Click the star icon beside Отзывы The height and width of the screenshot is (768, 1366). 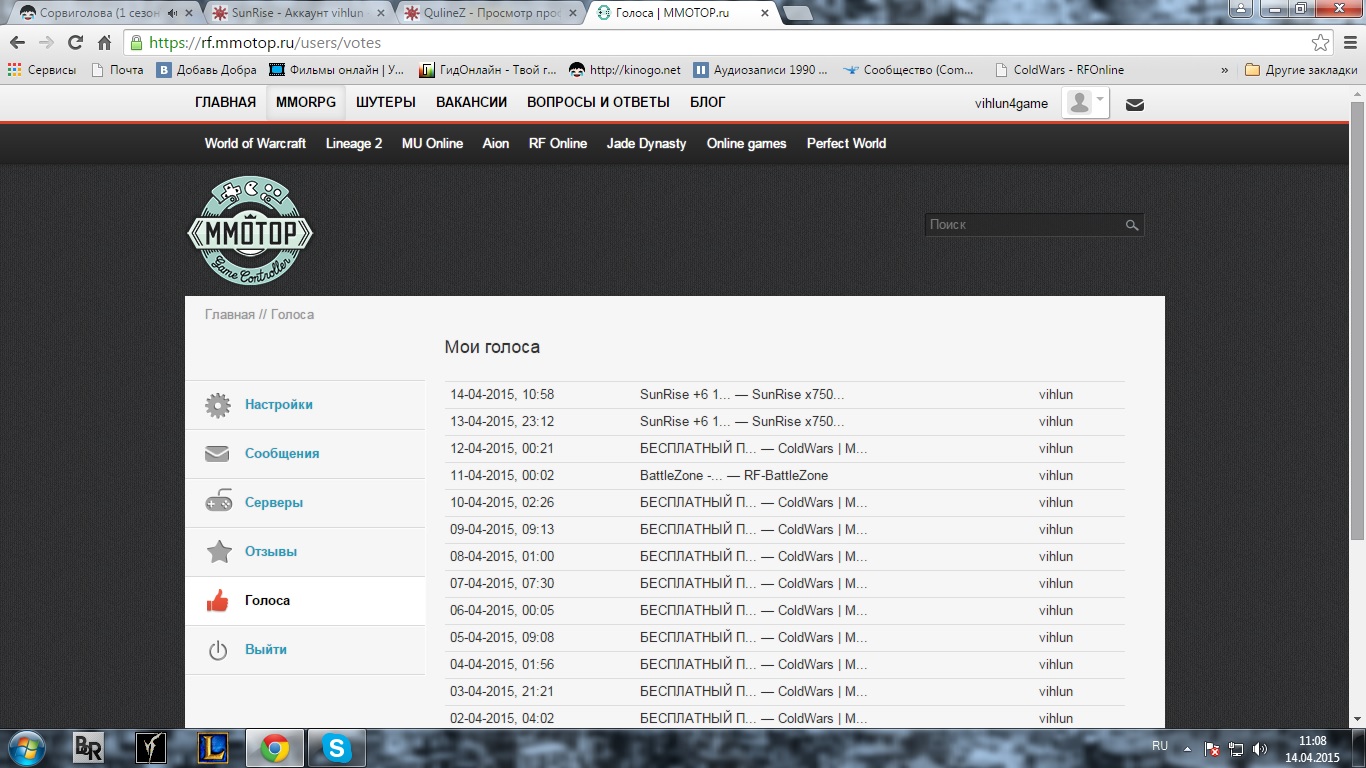218,552
